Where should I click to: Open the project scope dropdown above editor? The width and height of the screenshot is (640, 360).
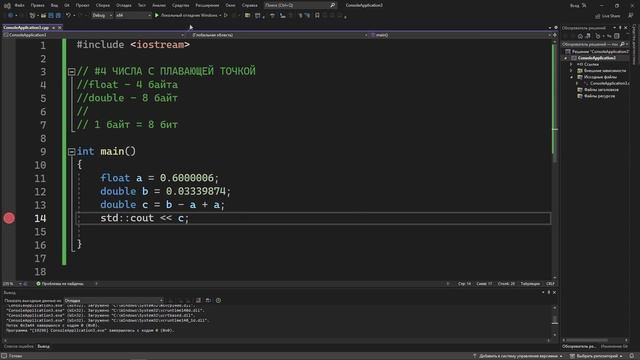point(94,35)
